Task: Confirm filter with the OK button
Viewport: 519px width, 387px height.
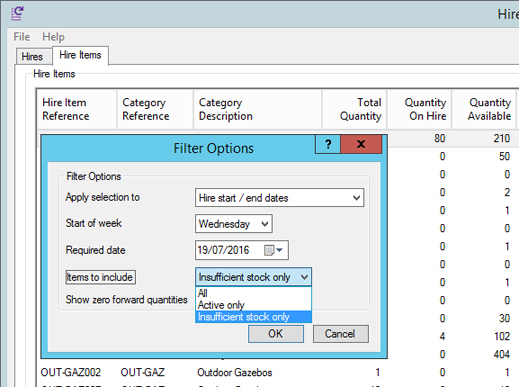Action: [276, 334]
